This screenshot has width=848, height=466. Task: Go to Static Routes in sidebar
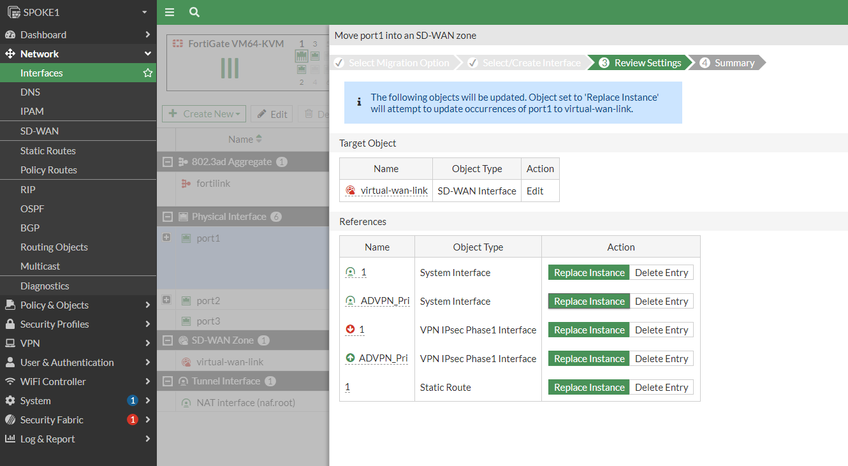click(48, 151)
